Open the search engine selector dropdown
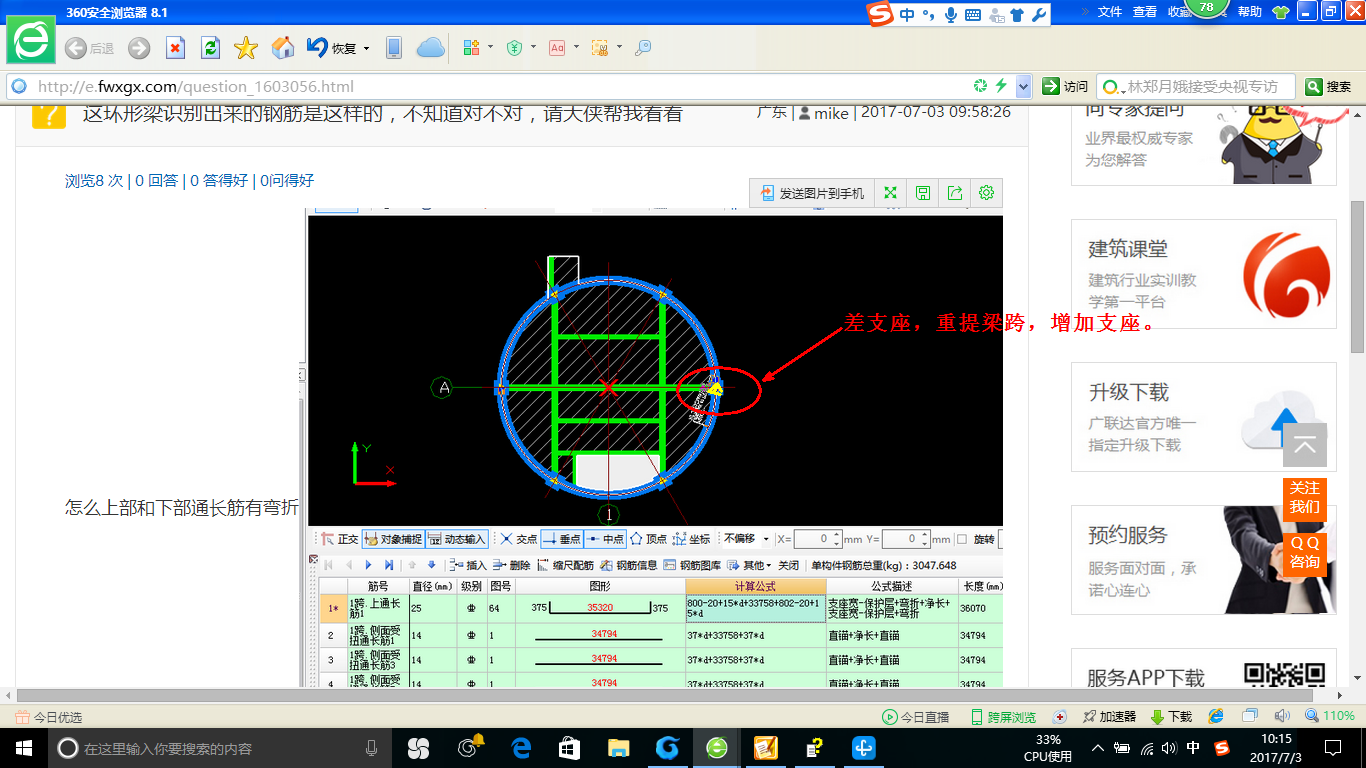 1112,87
